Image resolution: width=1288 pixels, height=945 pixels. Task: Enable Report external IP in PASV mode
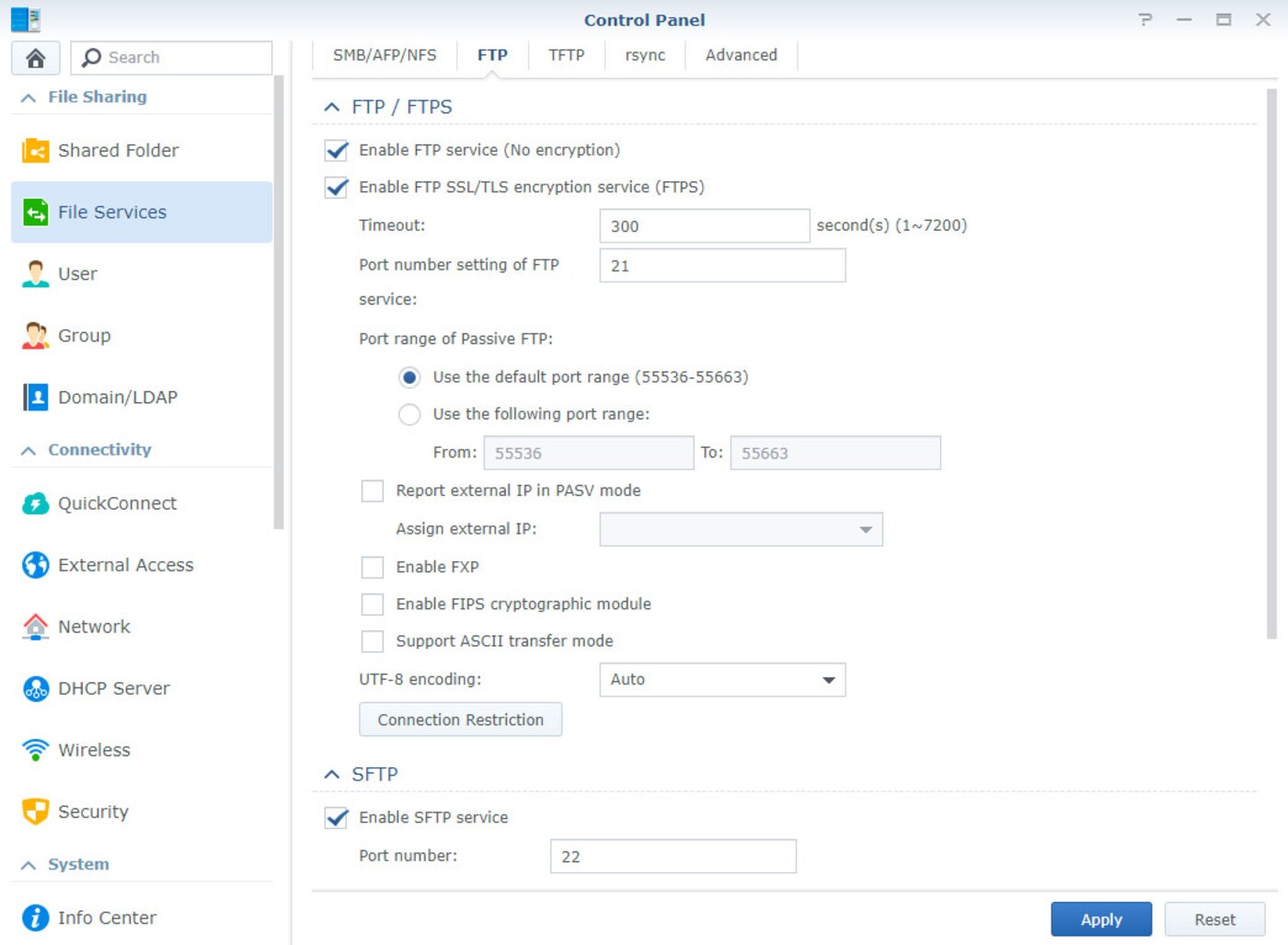click(372, 490)
